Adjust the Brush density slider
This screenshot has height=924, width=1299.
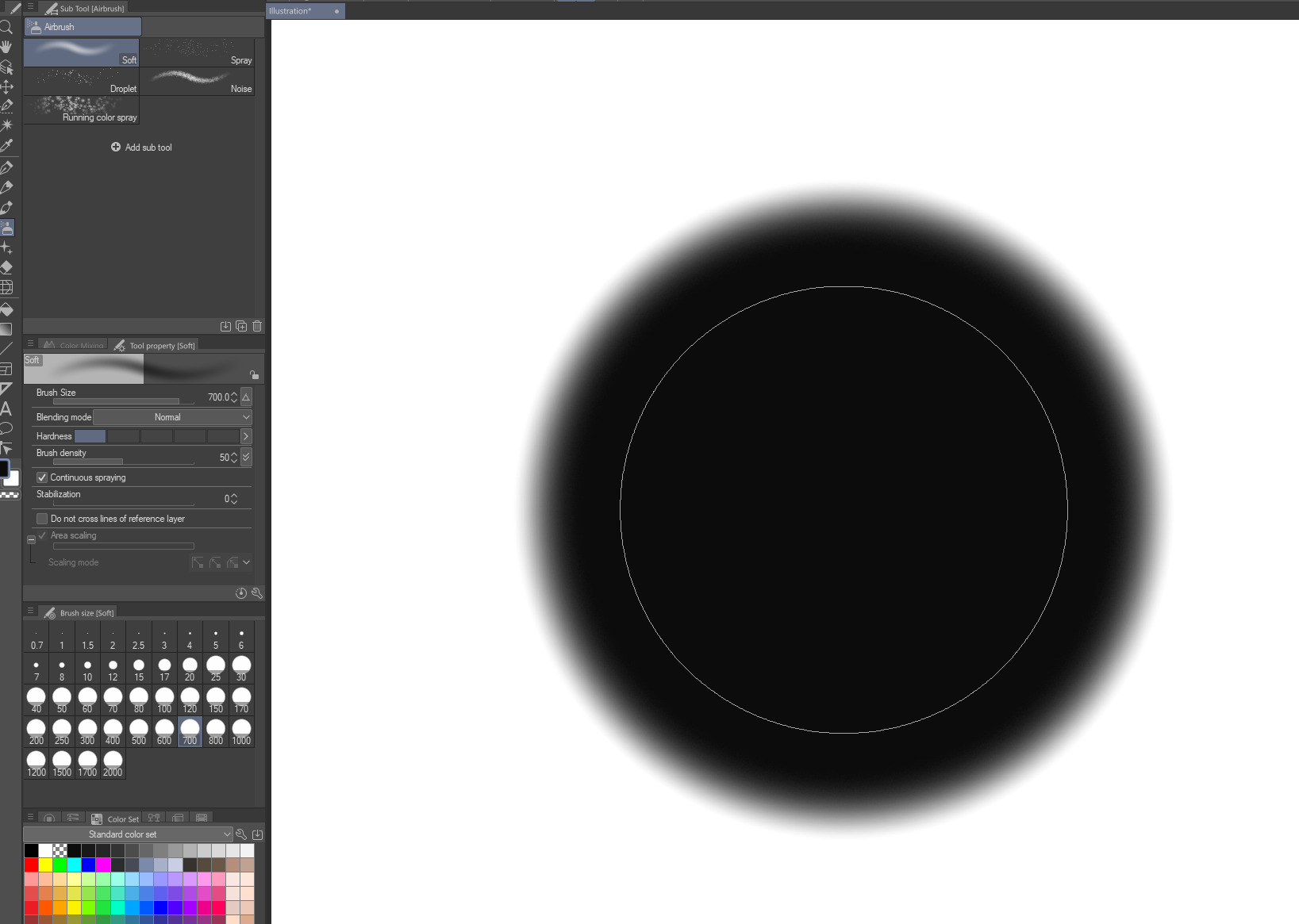click(x=123, y=462)
